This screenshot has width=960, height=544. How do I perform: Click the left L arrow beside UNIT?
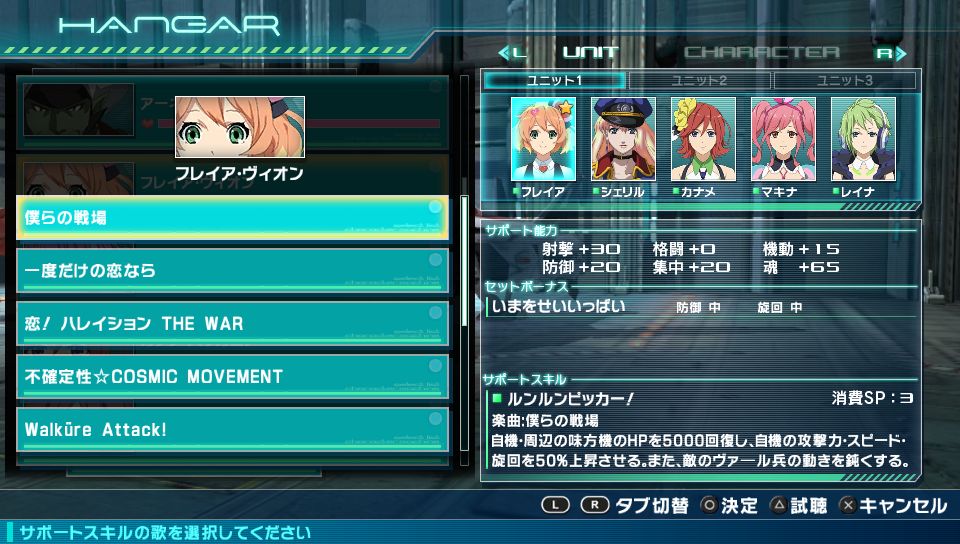pos(512,53)
